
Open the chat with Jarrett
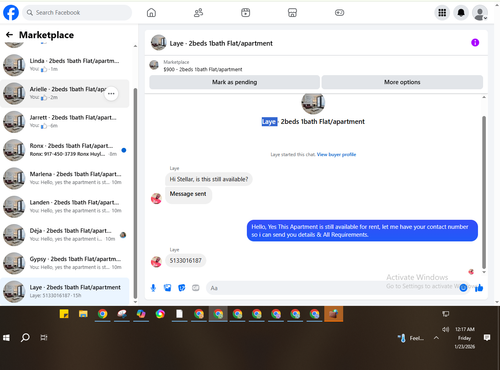65,122
